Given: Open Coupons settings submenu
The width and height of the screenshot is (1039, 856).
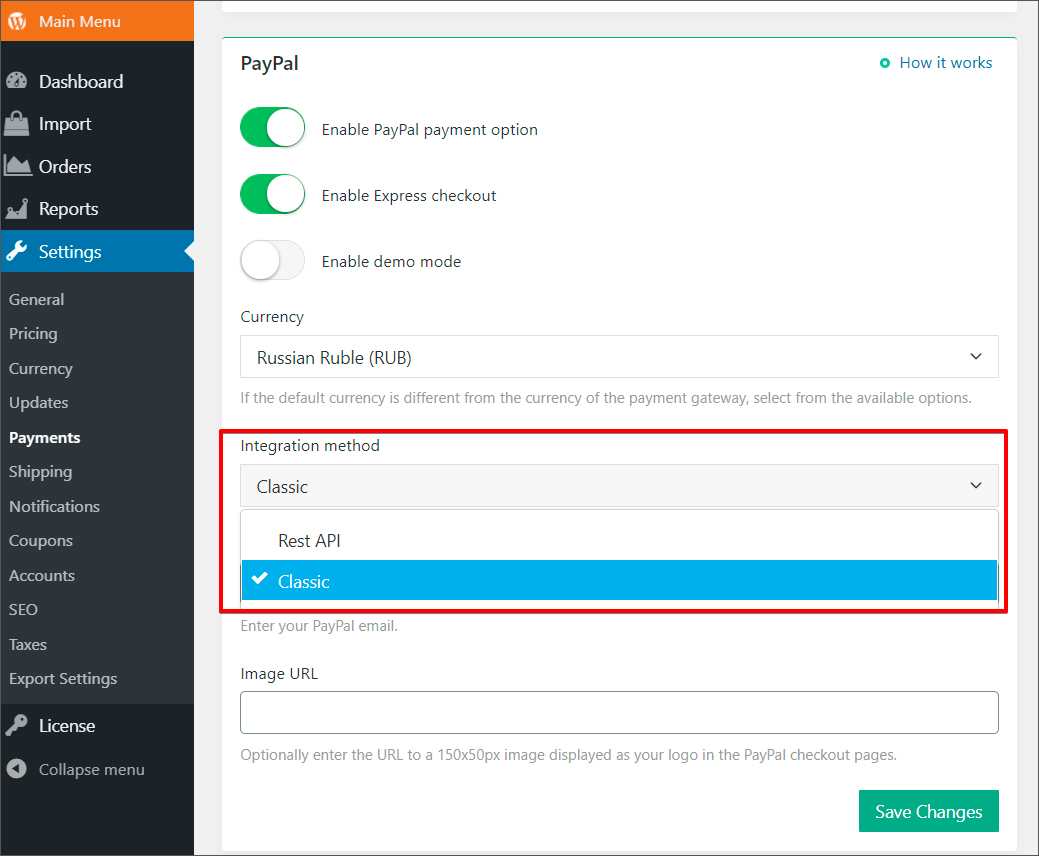Looking at the screenshot, I should tap(40, 541).
